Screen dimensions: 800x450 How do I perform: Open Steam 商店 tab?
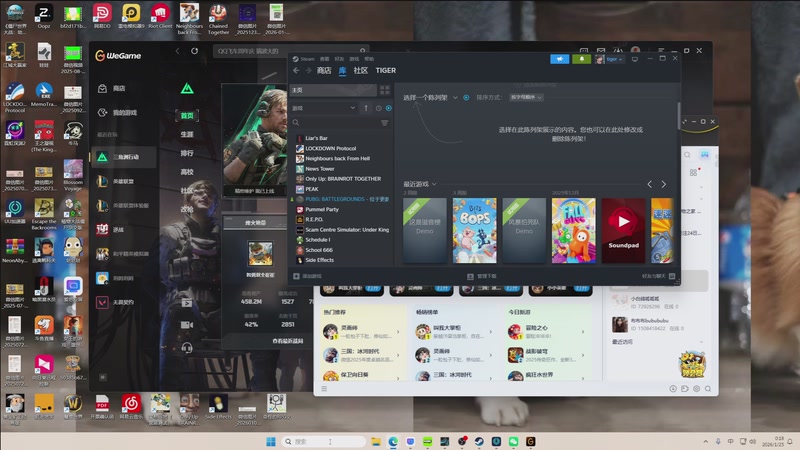coord(324,70)
